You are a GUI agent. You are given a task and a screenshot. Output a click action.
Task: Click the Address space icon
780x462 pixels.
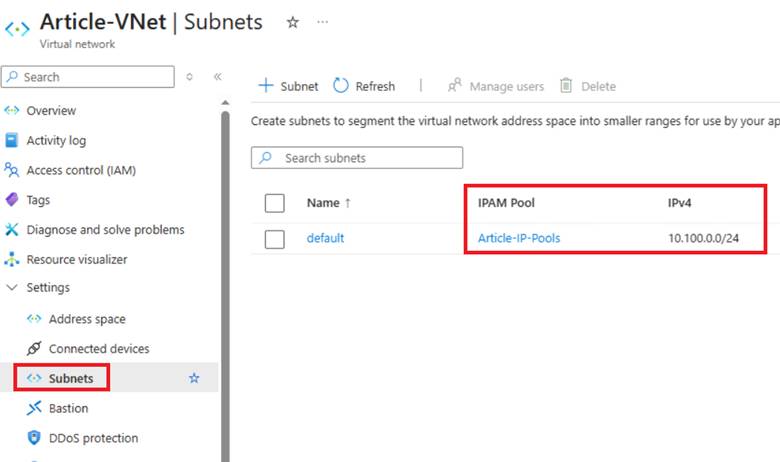34,319
